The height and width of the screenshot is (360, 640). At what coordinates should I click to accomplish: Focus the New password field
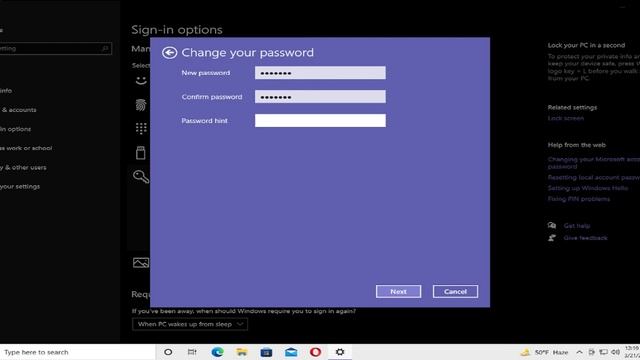(320, 73)
